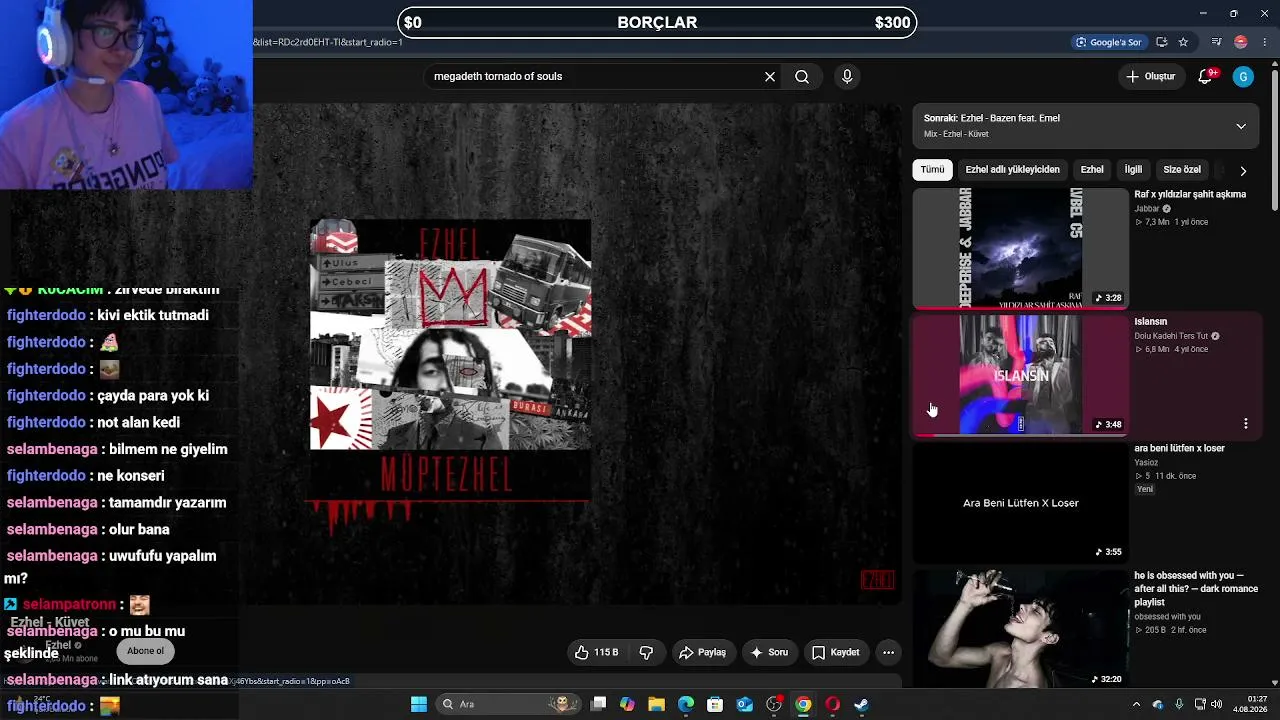Click the ara beni lütfen x loser title

click(x=1179, y=448)
